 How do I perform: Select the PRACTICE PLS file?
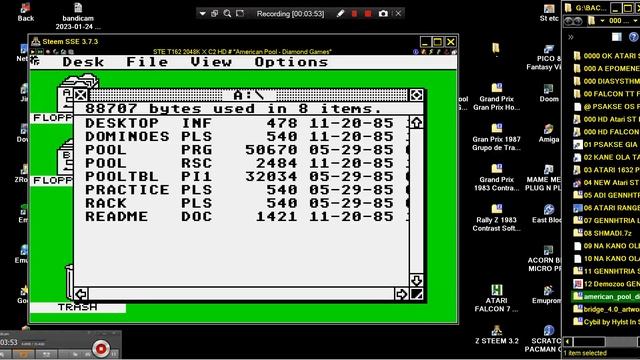239,190
